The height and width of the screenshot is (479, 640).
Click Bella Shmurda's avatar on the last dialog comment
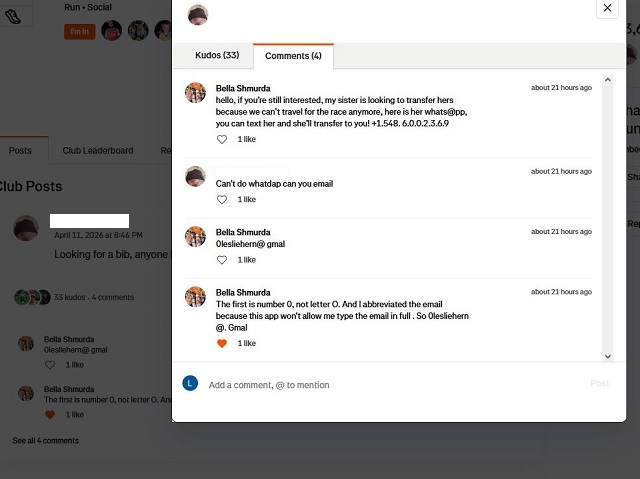(x=196, y=297)
